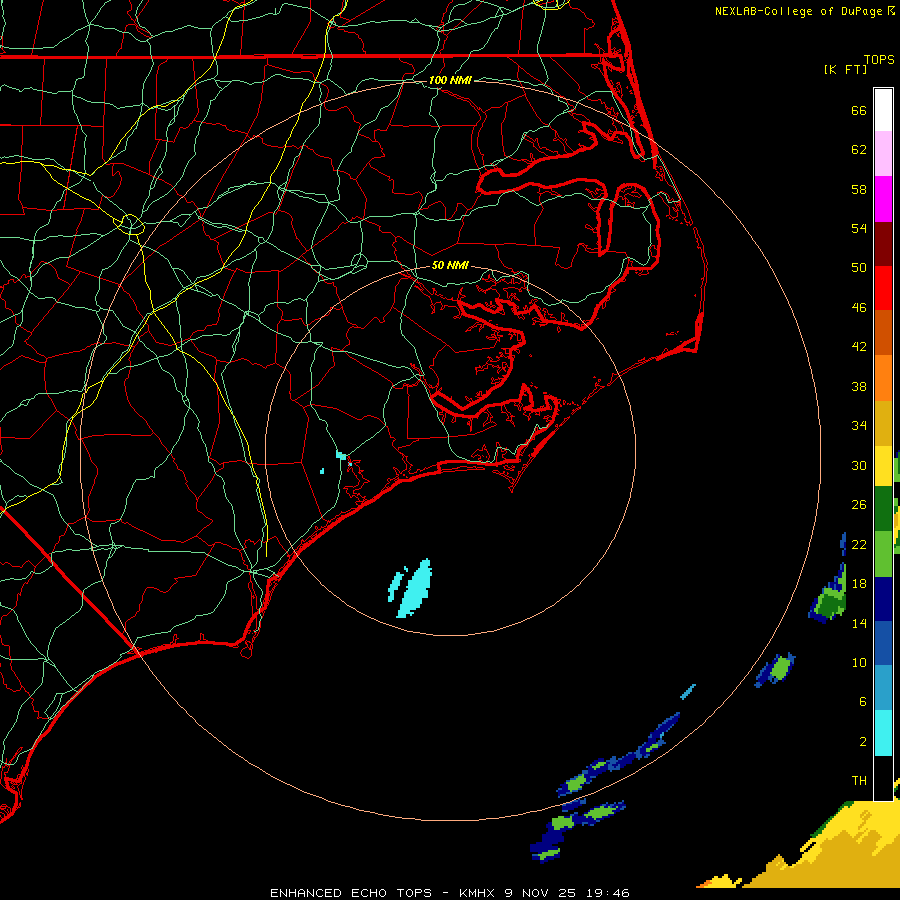The width and height of the screenshot is (900, 900).
Task: Click the magenta 58 K FT swatch
Action: [883, 199]
